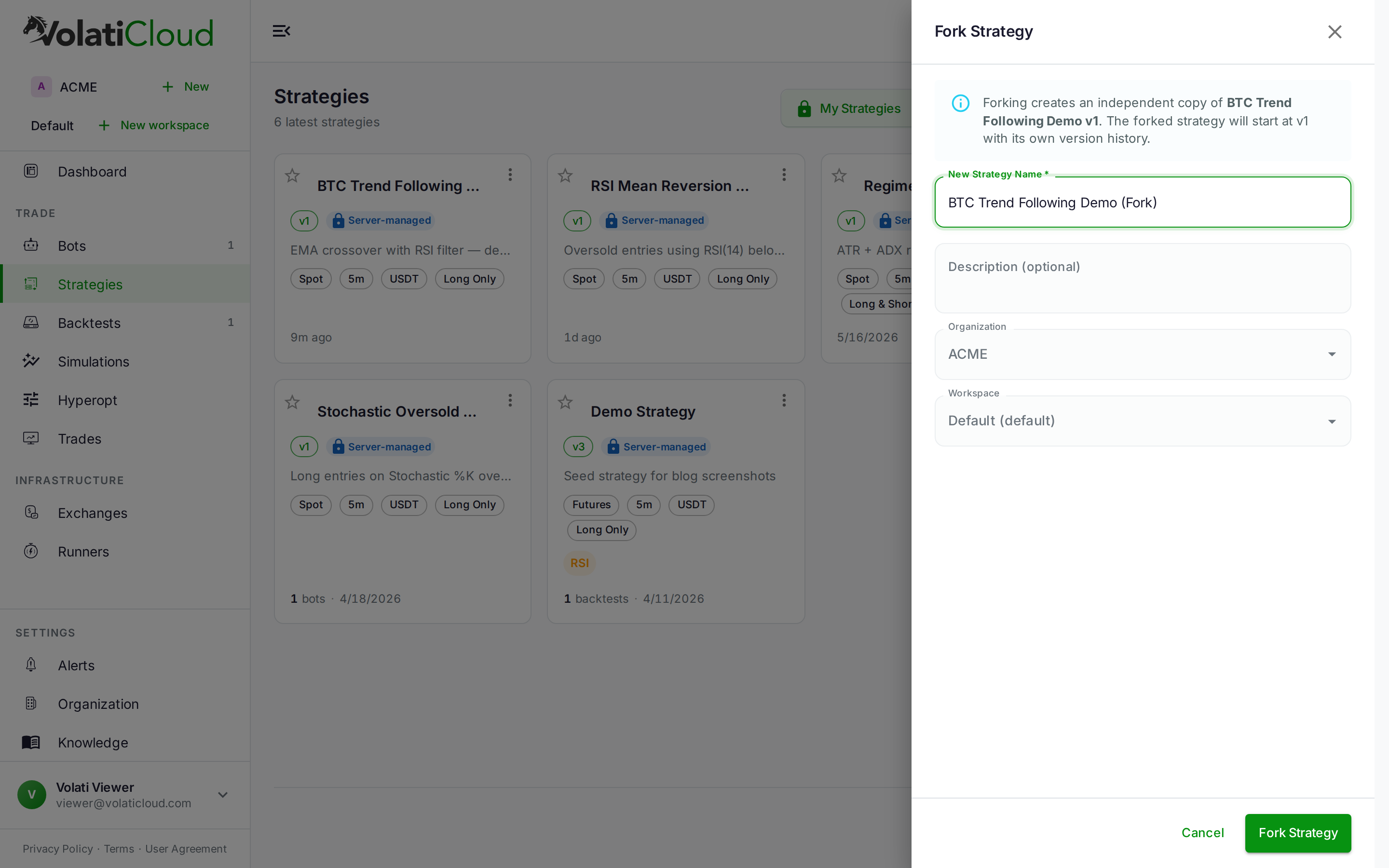This screenshot has height=868, width=1389.
Task: Open Stochastic Oversold options menu
Action: [x=510, y=400]
